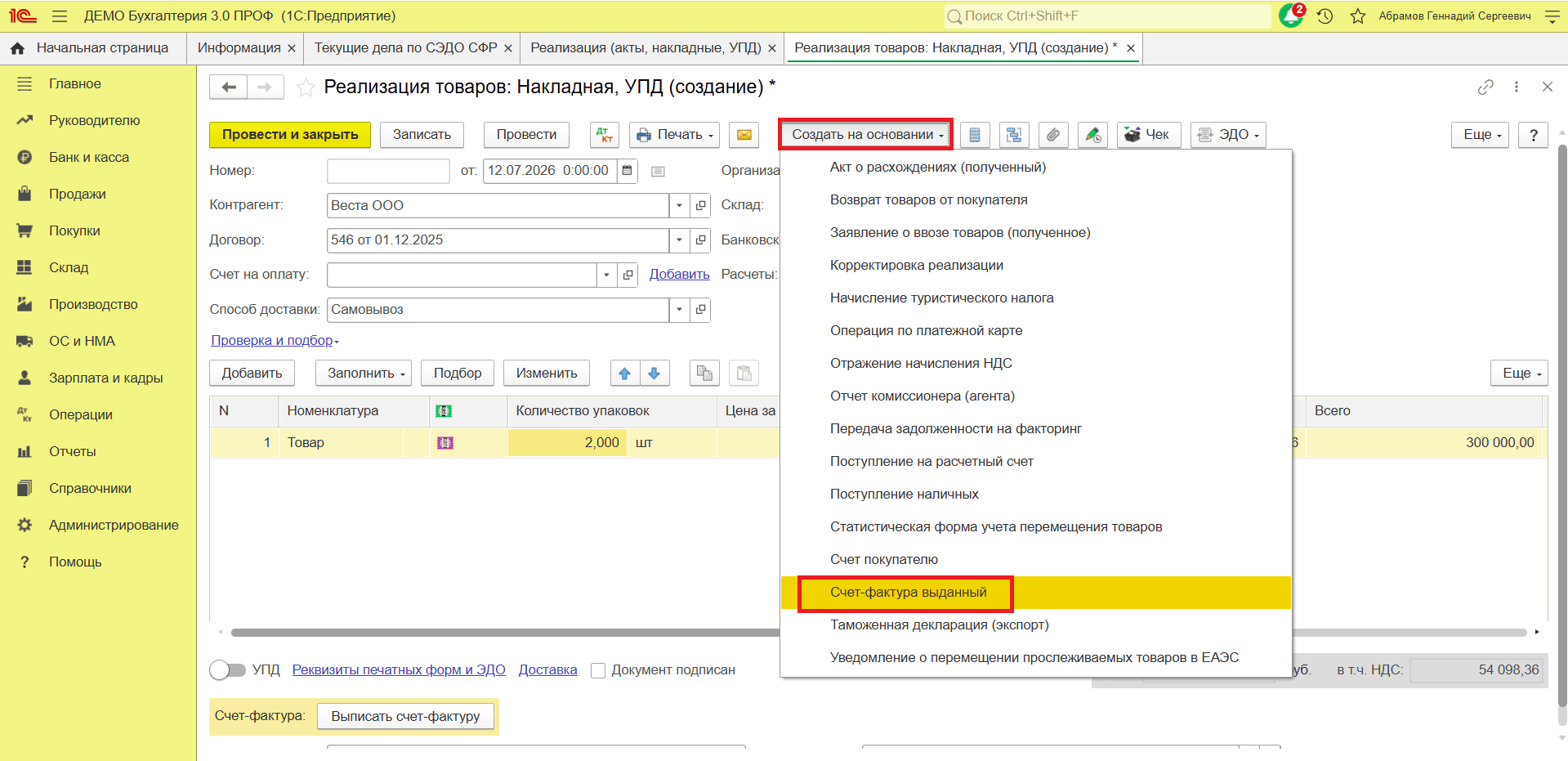Open Договор record card icon
Screen dimensions: 1568x761
pos(701,240)
